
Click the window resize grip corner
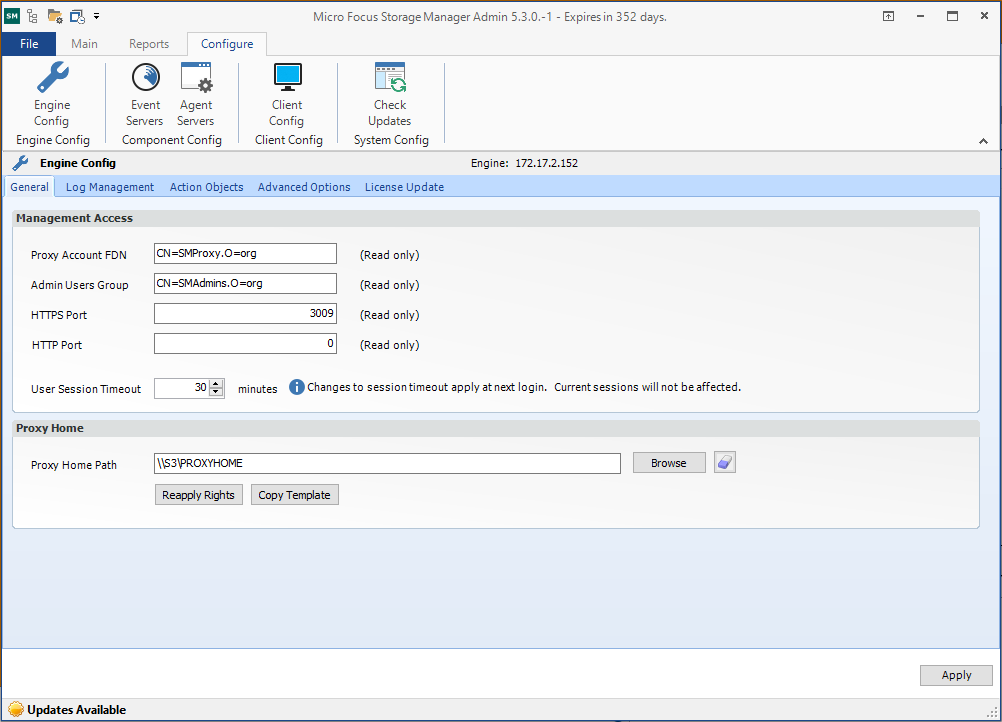tap(993, 713)
